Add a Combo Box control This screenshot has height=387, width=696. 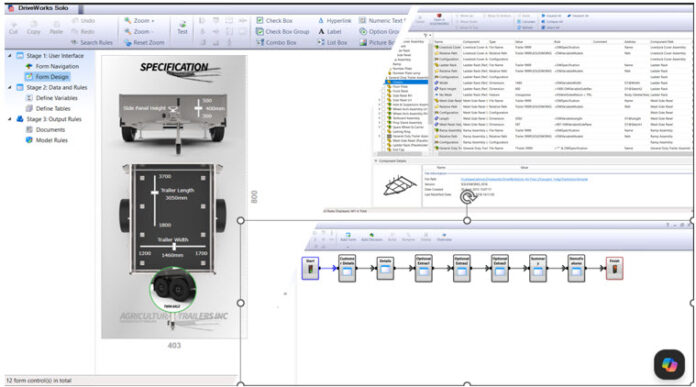[276, 43]
